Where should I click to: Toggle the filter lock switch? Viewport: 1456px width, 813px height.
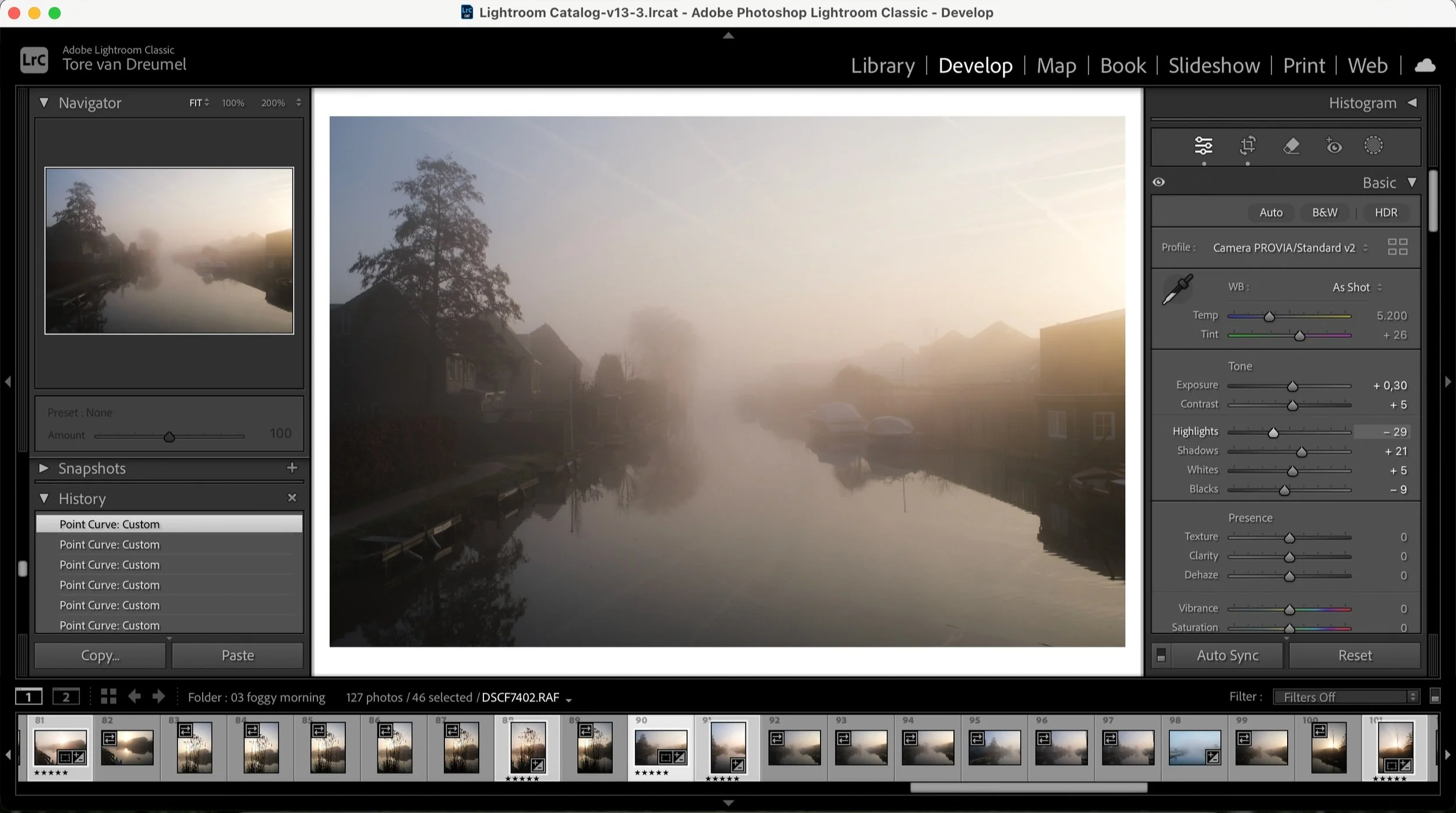[x=1435, y=697]
